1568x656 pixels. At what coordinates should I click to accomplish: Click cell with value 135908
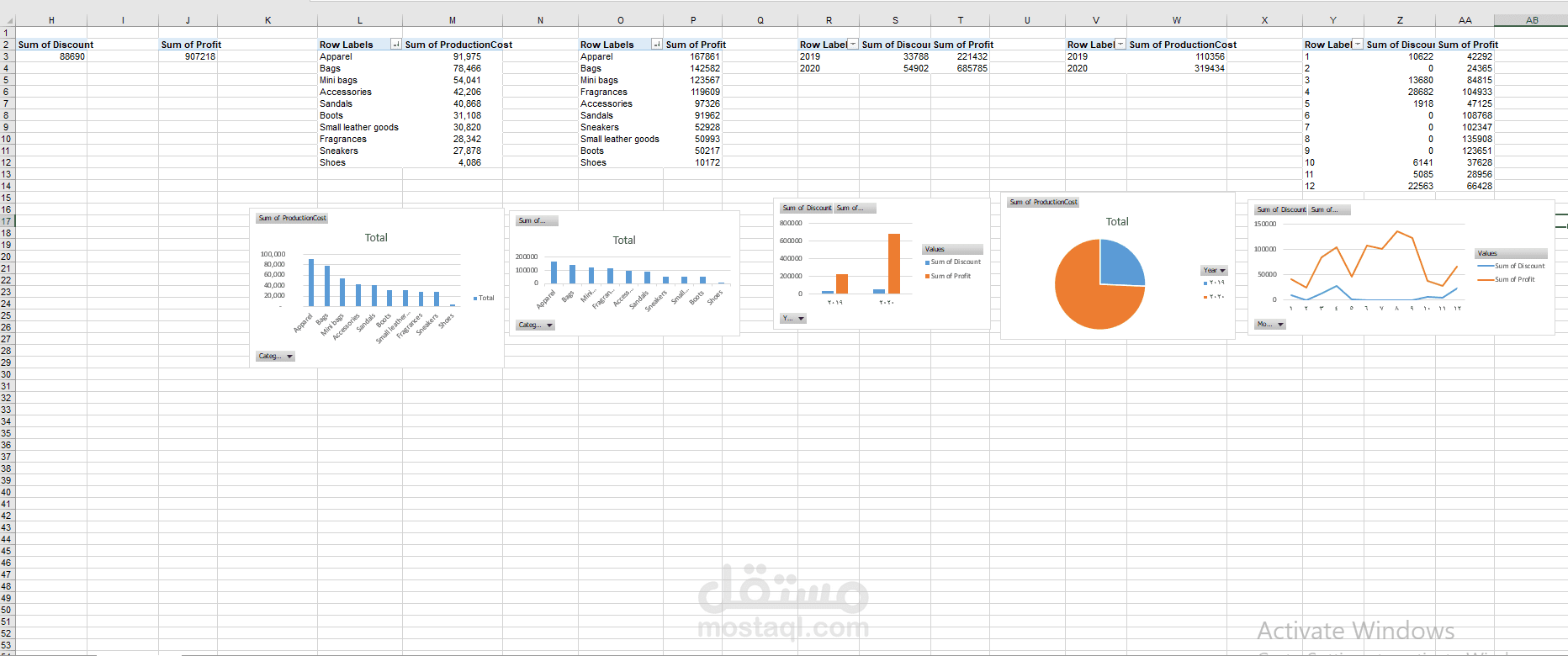pos(1465,139)
